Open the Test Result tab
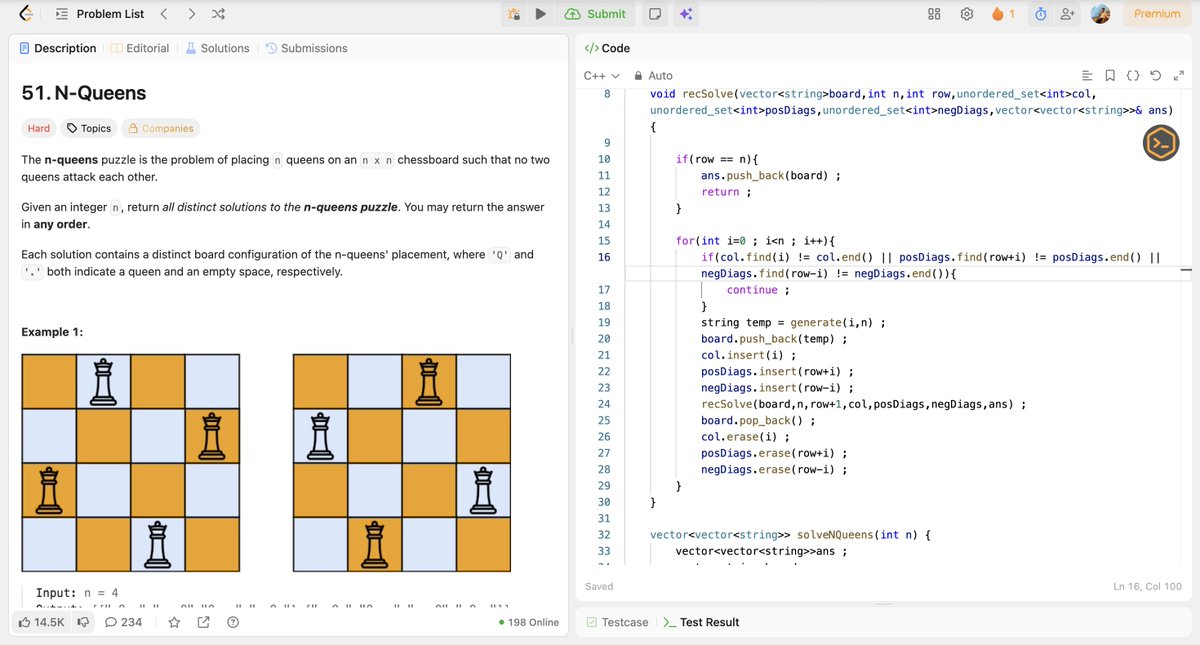The image size is (1200, 645). tap(702, 622)
